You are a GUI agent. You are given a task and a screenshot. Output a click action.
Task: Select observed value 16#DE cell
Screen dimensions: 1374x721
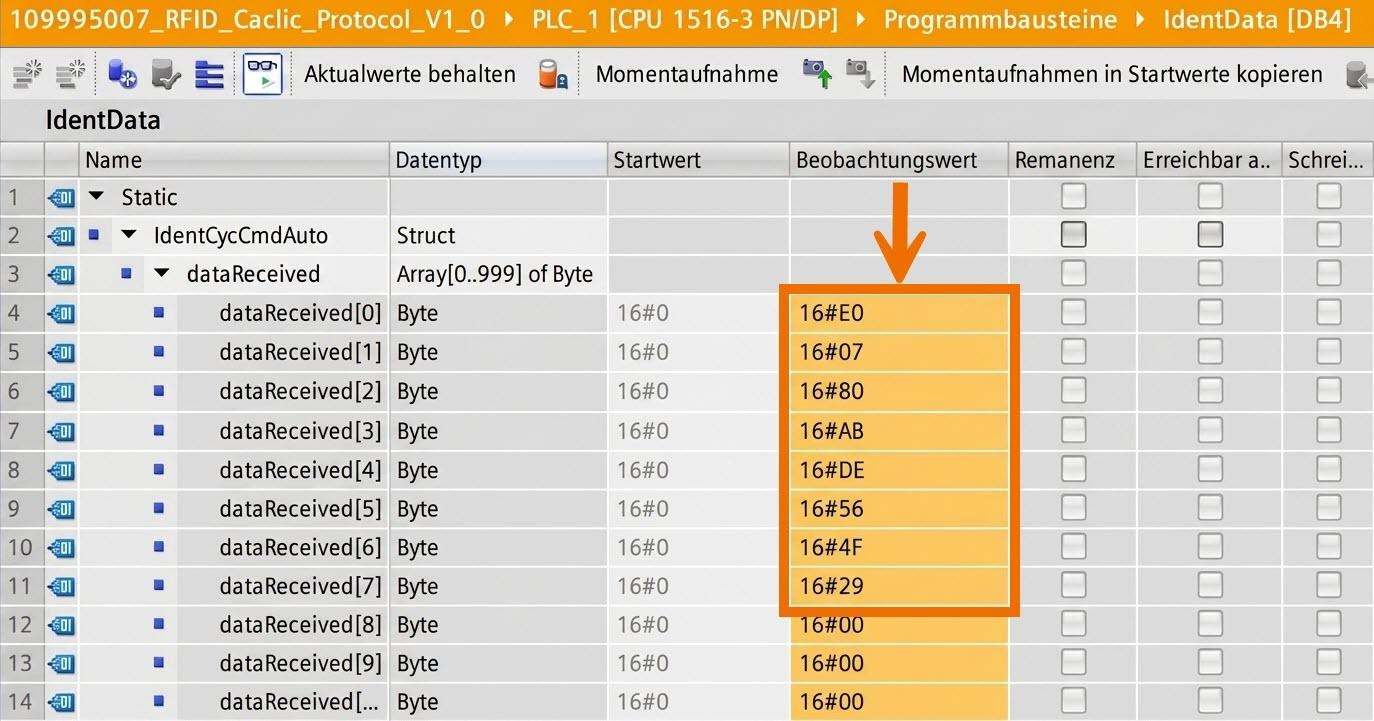(899, 470)
